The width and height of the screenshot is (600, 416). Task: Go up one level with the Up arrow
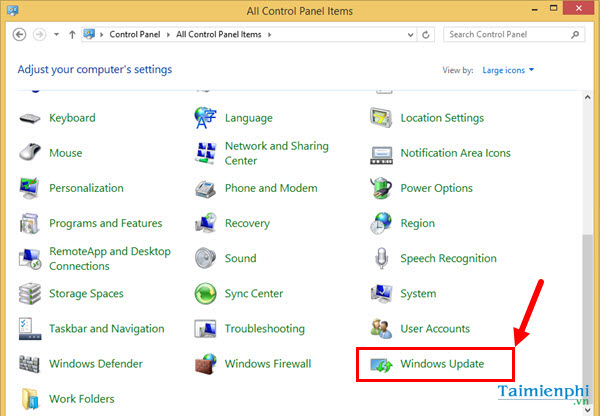pyautogui.click(x=72, y=35)
